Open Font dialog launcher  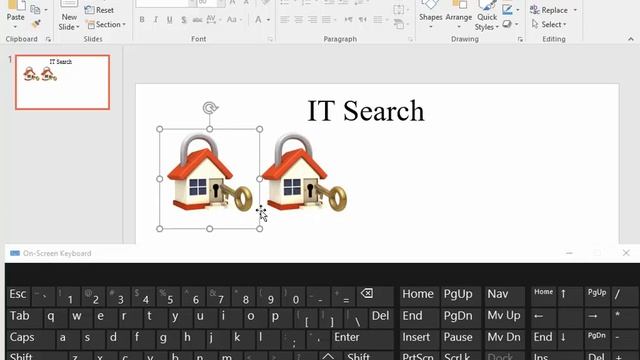coord(270,39)
